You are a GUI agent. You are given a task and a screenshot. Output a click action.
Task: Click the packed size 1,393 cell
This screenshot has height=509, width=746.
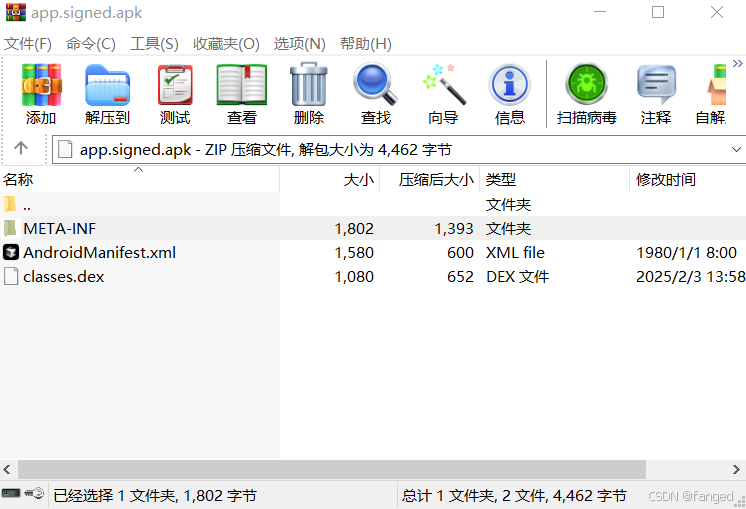tap(454, 229)
